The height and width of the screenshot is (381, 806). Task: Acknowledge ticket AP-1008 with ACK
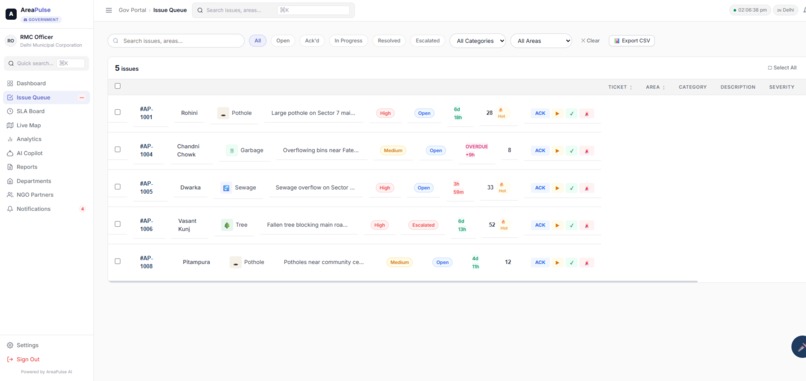(540, 262)
